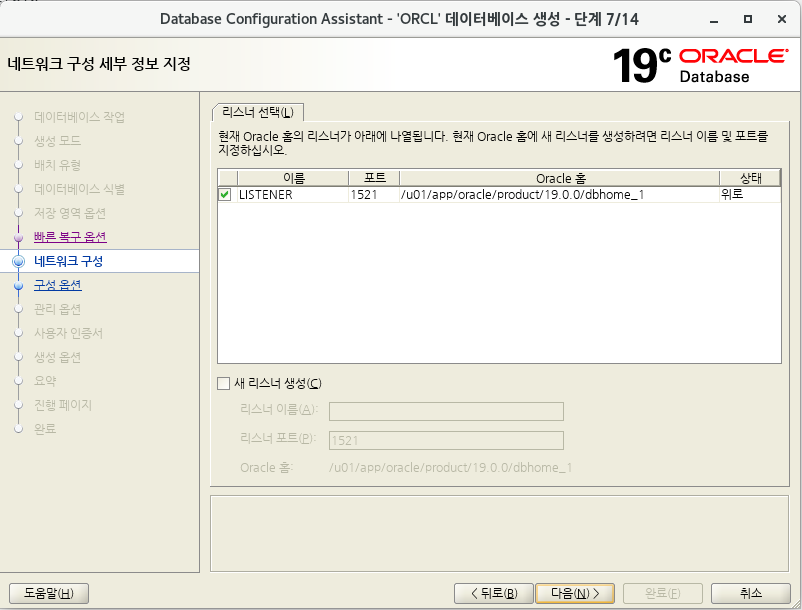Click the 생성 모드 step label
This screenshot has height=610, width=802.
point(57,141)
